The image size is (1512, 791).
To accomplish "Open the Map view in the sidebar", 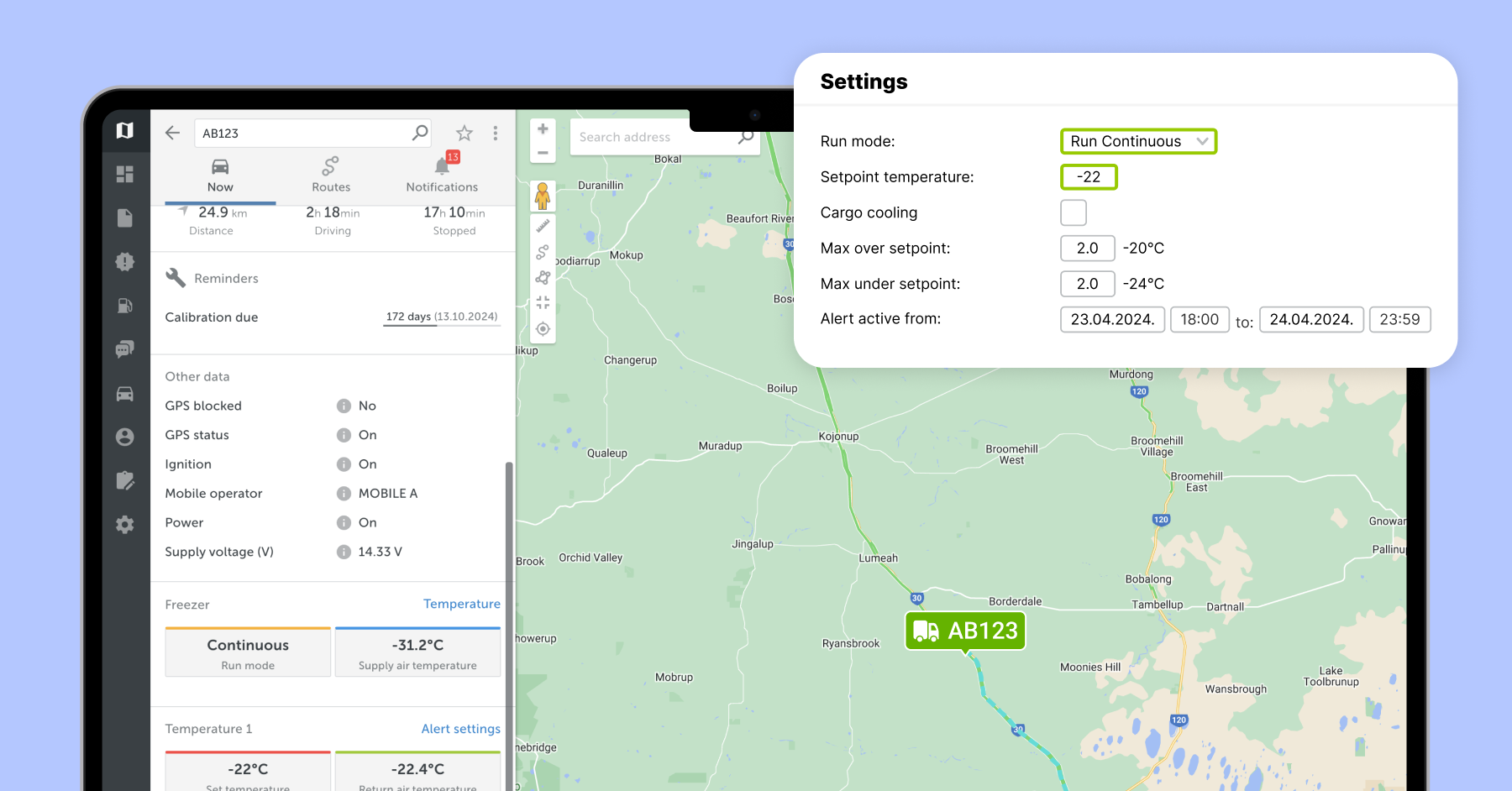I will coord(125,131).
